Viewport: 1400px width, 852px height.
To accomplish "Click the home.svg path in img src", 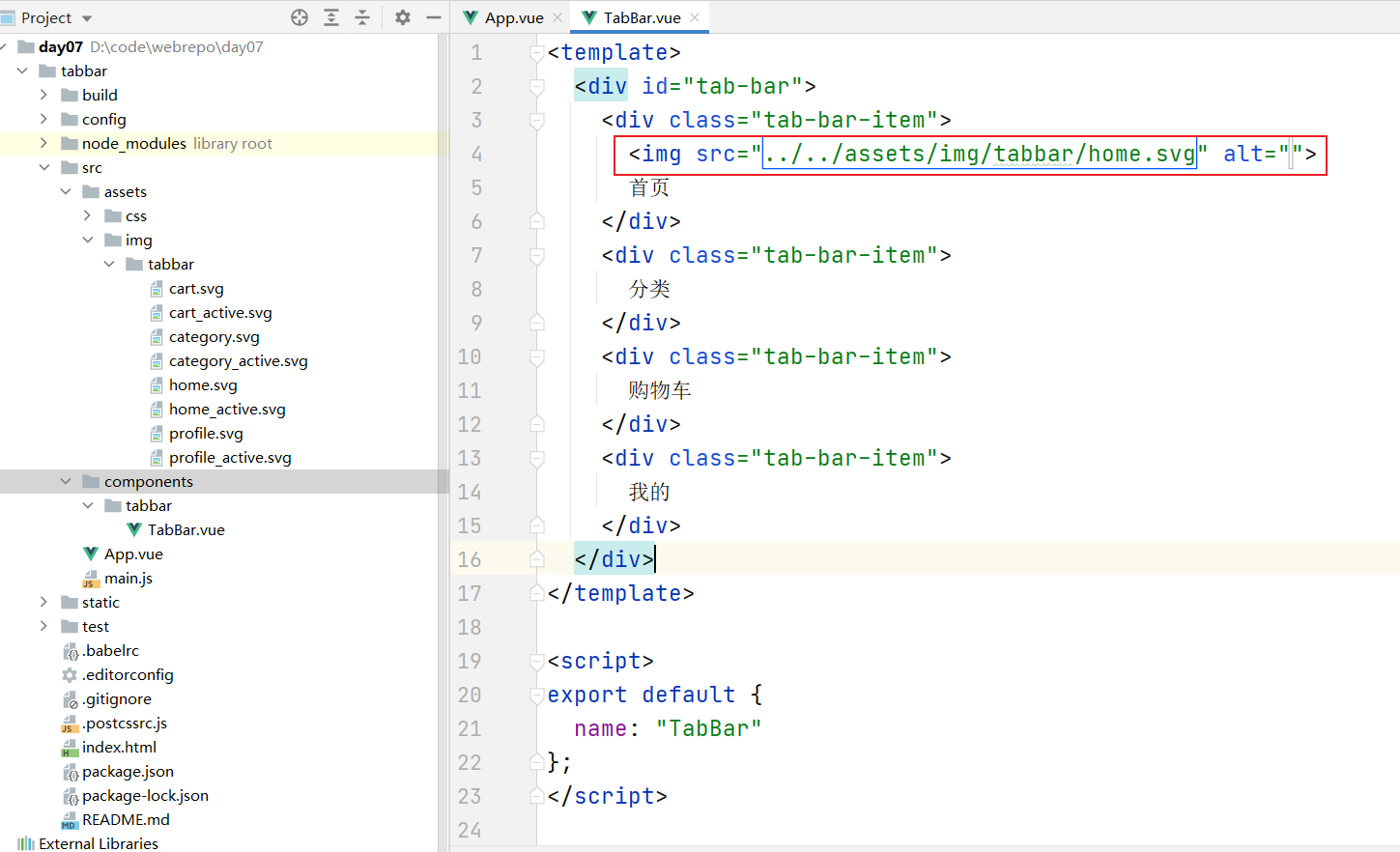I will (980, 154).
